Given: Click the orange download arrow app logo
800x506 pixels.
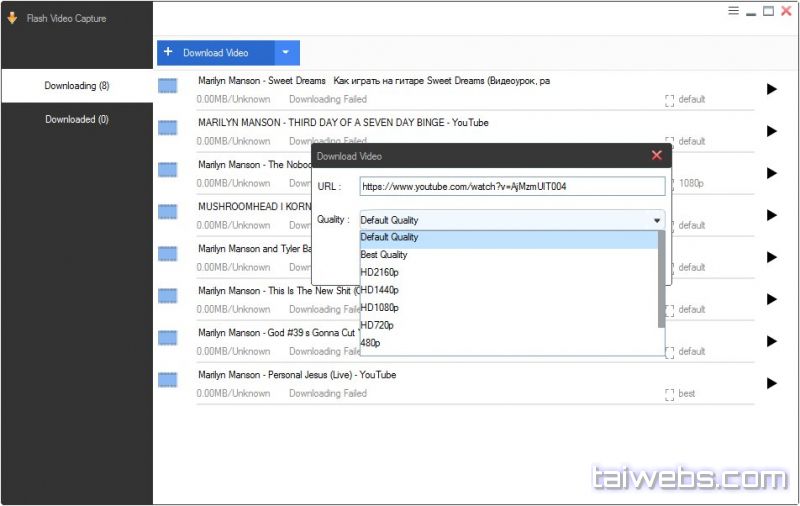Looking at the screenshot, I should [x=12, y=18].
